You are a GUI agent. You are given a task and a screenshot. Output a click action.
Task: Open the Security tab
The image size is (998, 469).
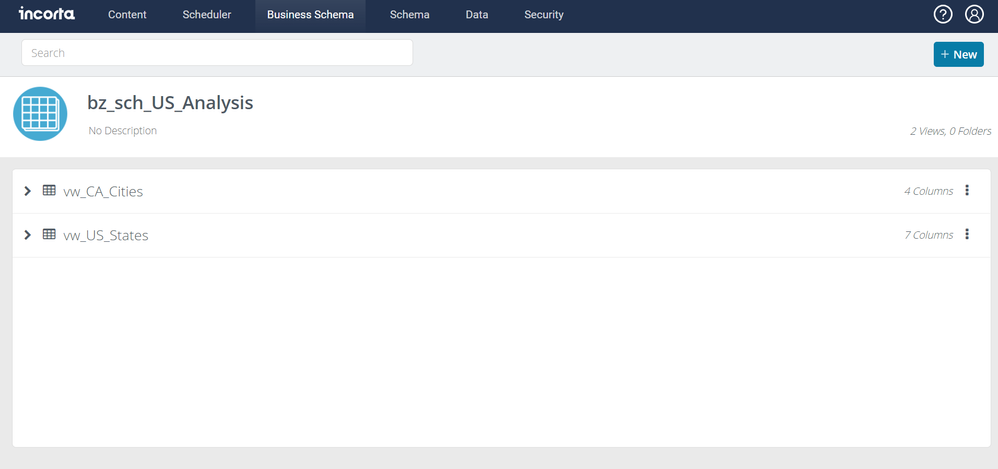click(x=544, y=15)
